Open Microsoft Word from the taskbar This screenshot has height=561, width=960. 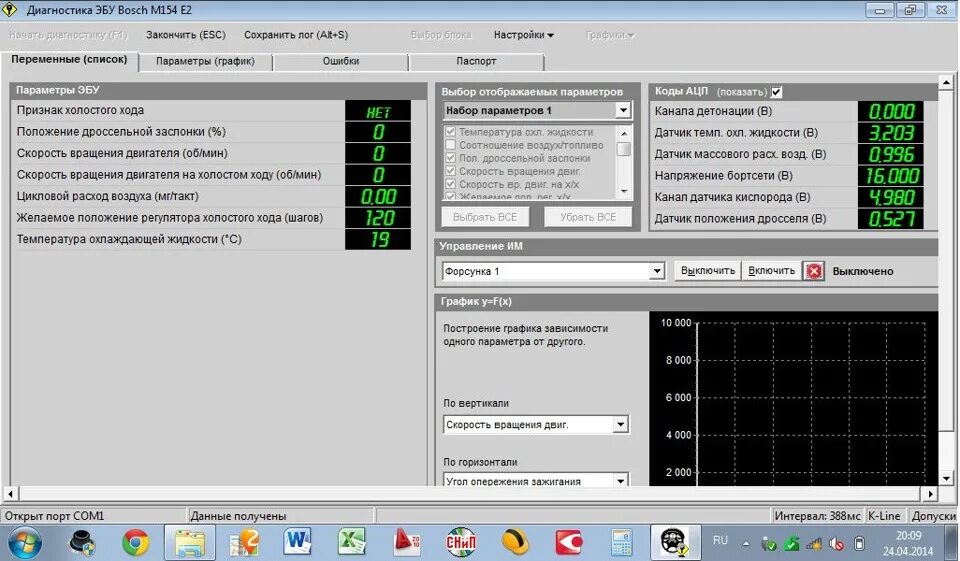pyautogui.click(x=298, y=542)
